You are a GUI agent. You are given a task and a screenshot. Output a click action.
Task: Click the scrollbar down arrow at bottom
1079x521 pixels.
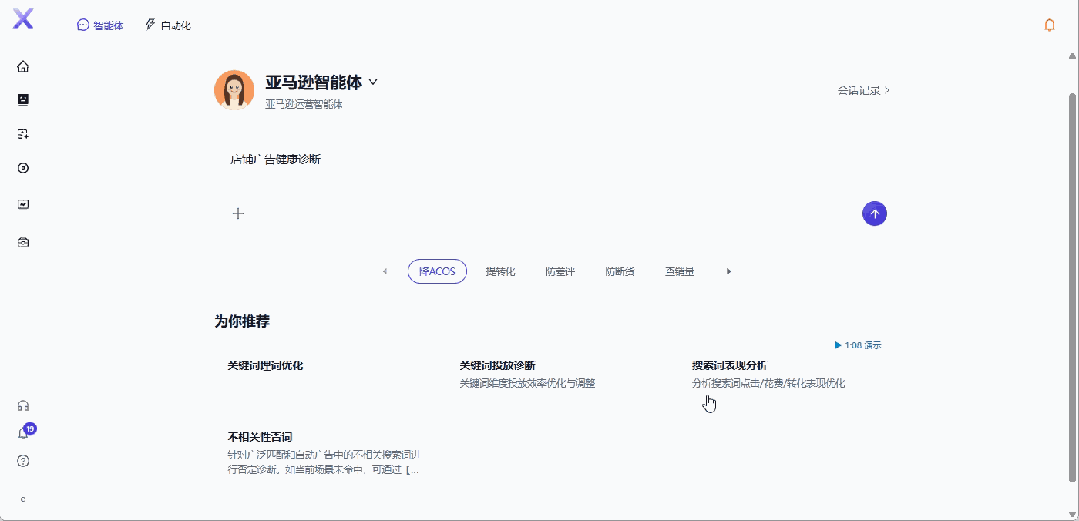click(x=1072, y=513)
